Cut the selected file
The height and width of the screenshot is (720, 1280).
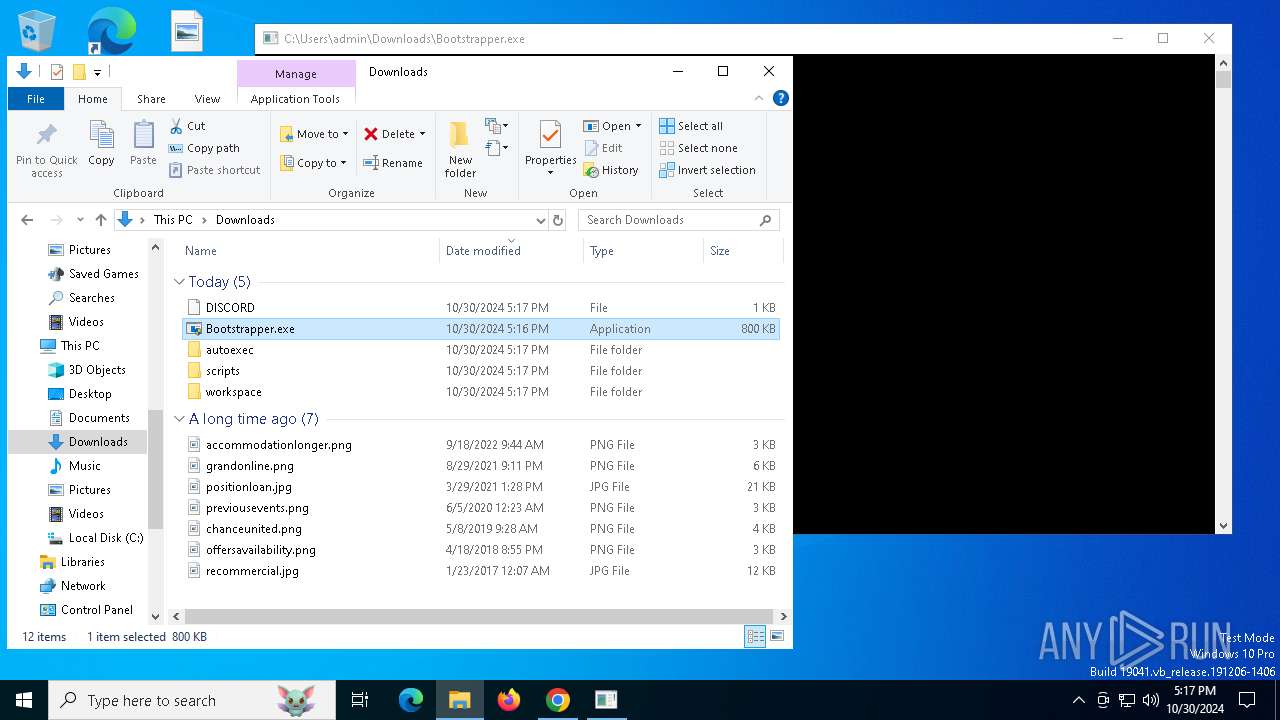click(187, 126)
